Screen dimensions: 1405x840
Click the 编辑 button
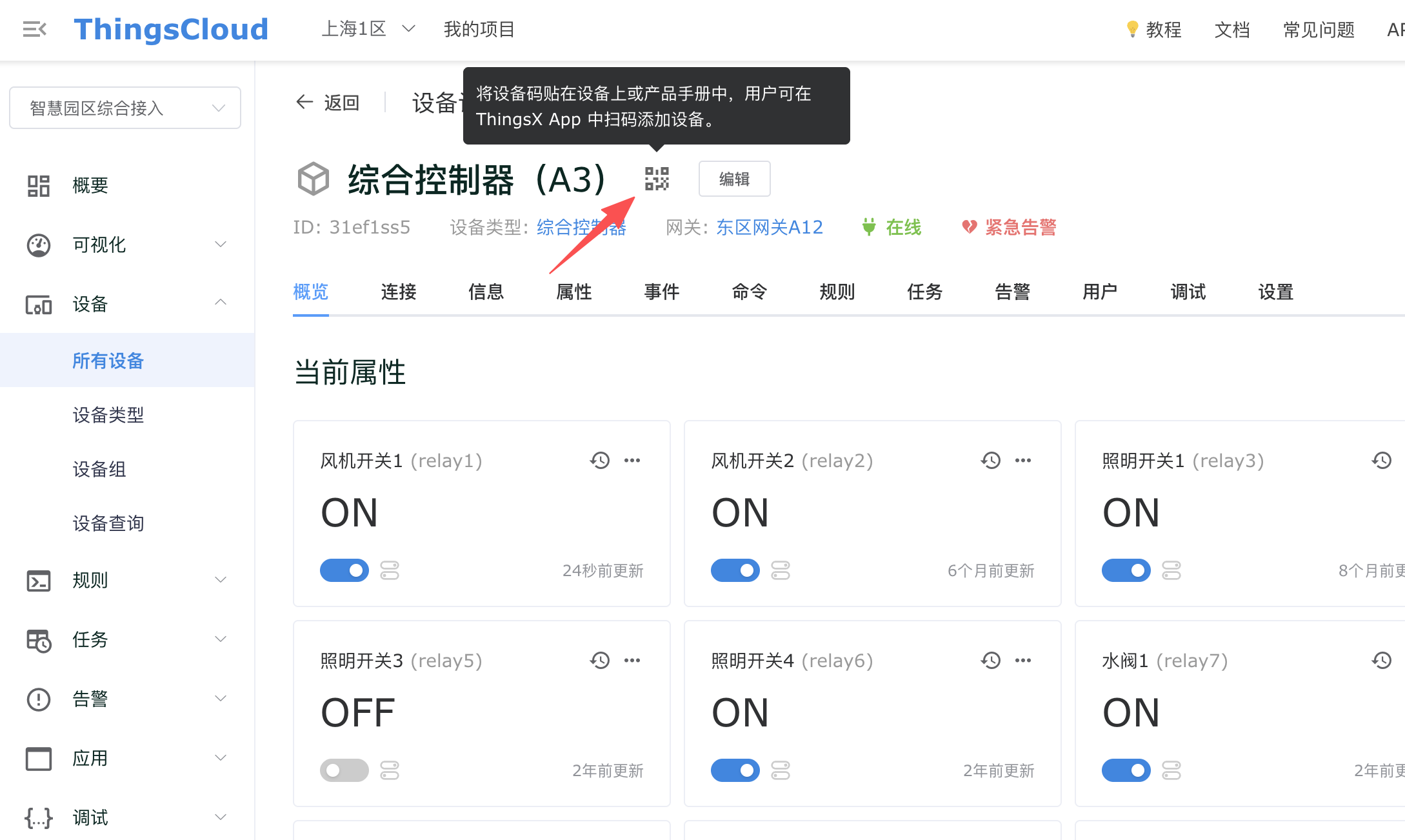734,179
